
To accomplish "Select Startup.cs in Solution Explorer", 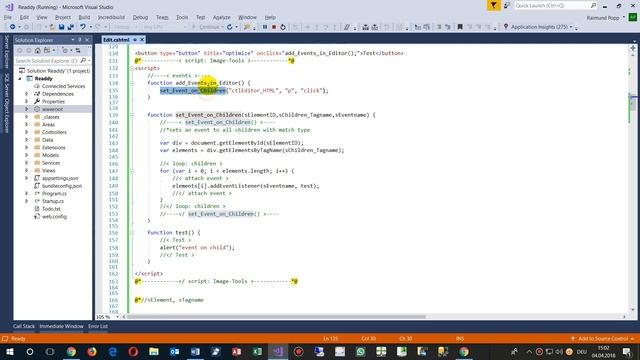I will click(x=53, y=201).
